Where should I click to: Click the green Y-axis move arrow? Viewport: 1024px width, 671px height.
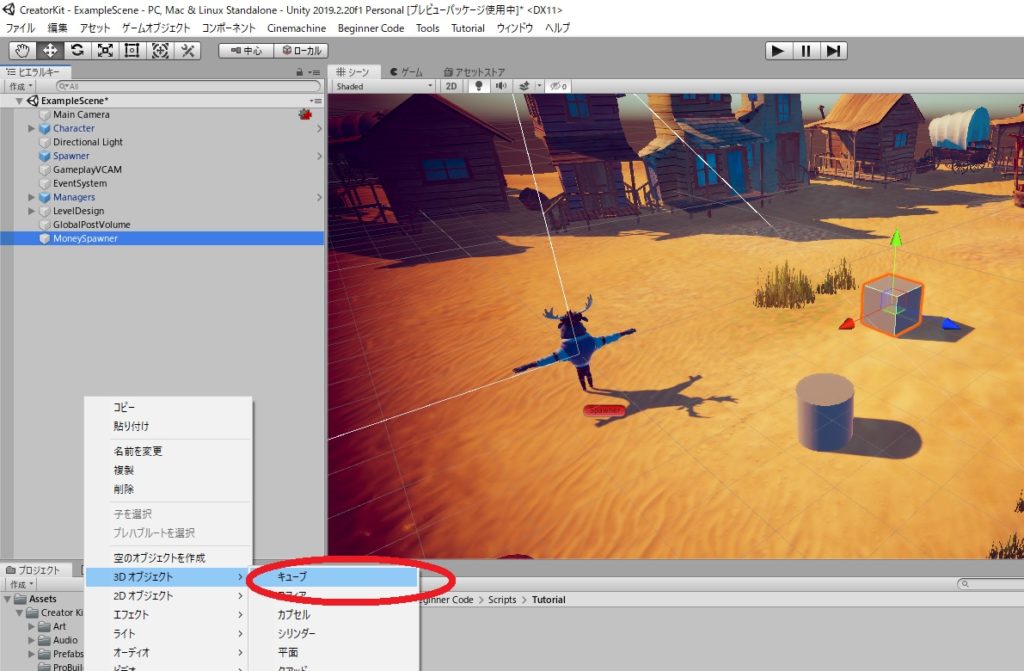(896, 239)
